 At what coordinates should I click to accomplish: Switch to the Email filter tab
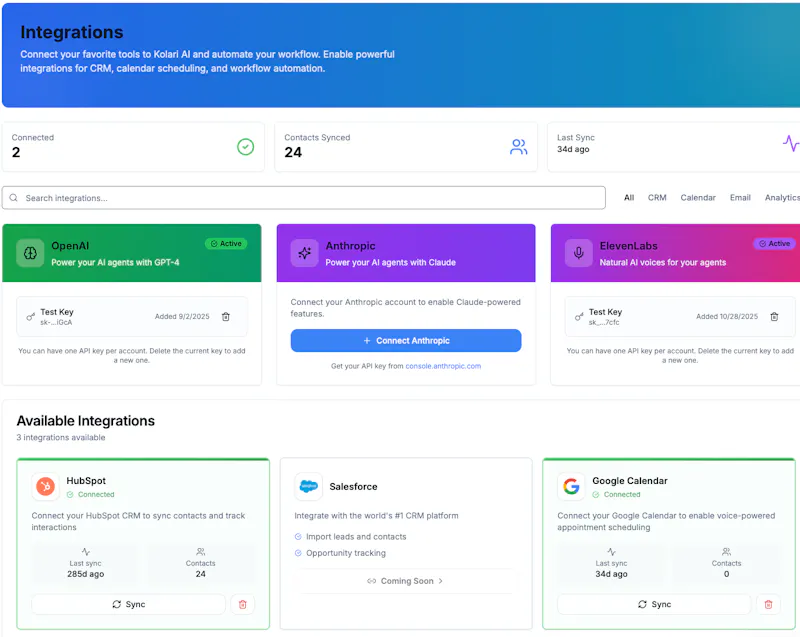(740, 198)
